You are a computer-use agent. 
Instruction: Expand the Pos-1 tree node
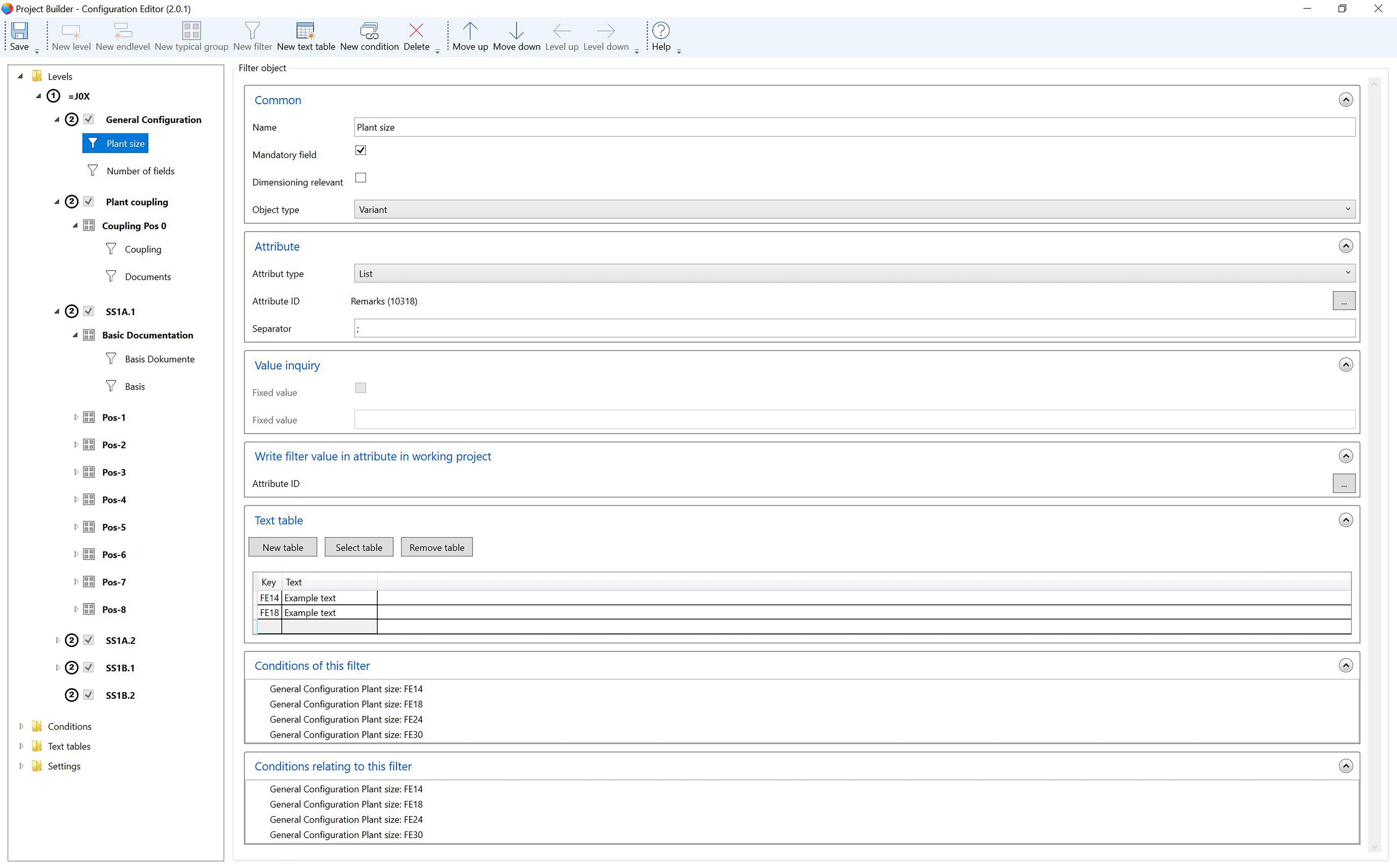[x=76, y=417]
